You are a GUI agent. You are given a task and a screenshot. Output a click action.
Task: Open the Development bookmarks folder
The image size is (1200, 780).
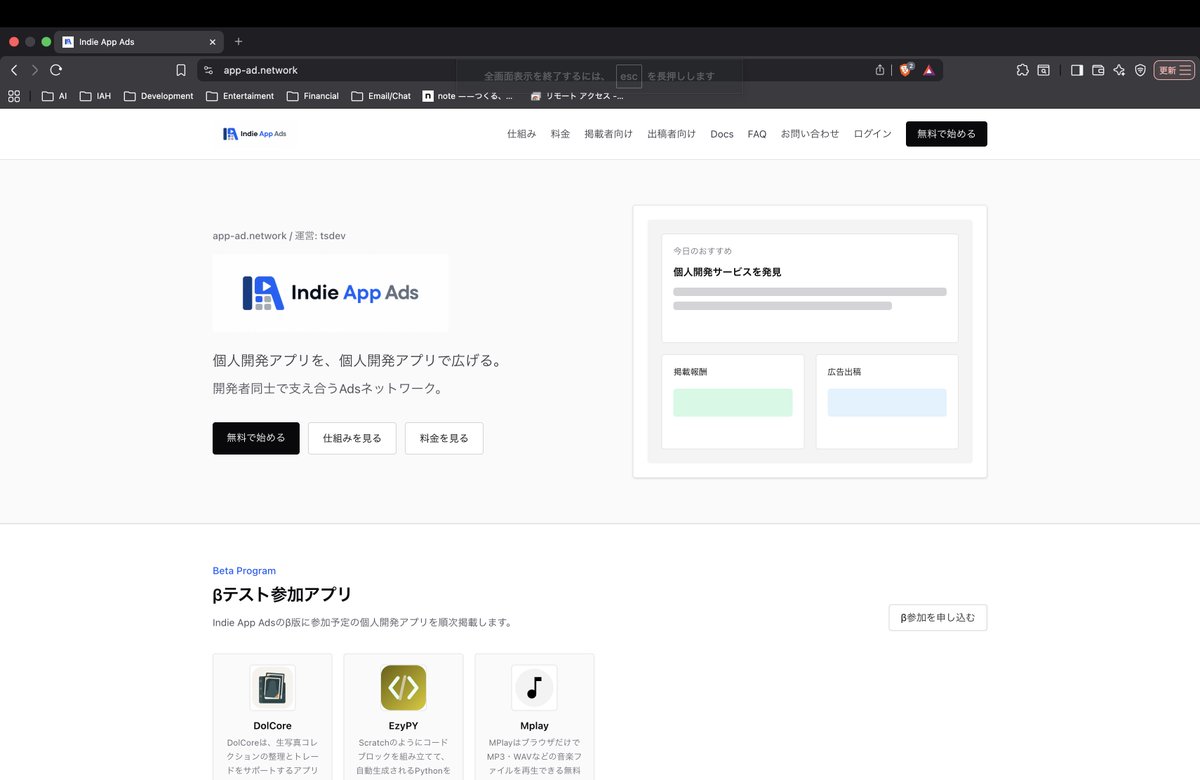[x=158, y=96]
